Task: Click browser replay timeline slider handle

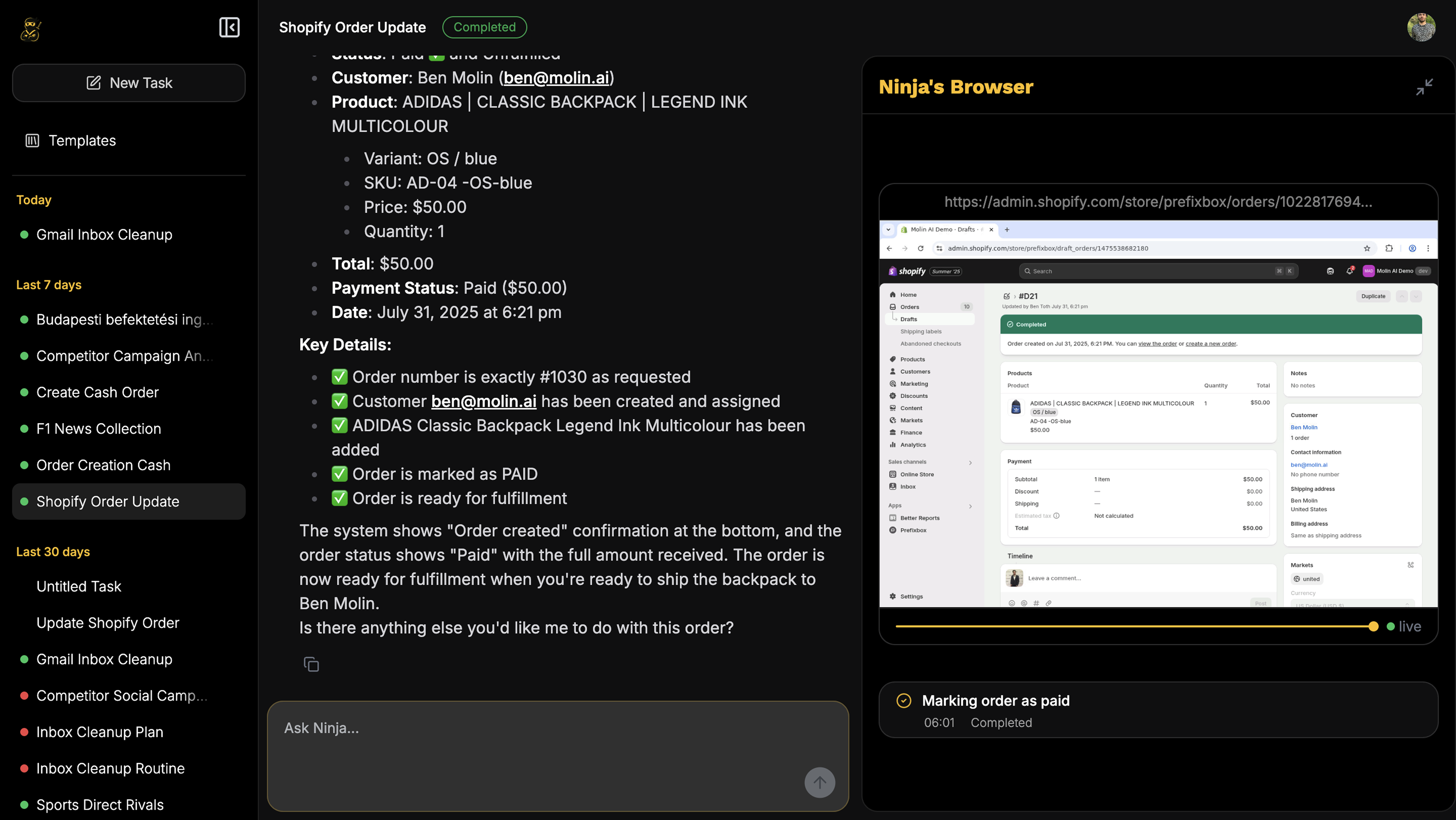Action: (1373, 627)
